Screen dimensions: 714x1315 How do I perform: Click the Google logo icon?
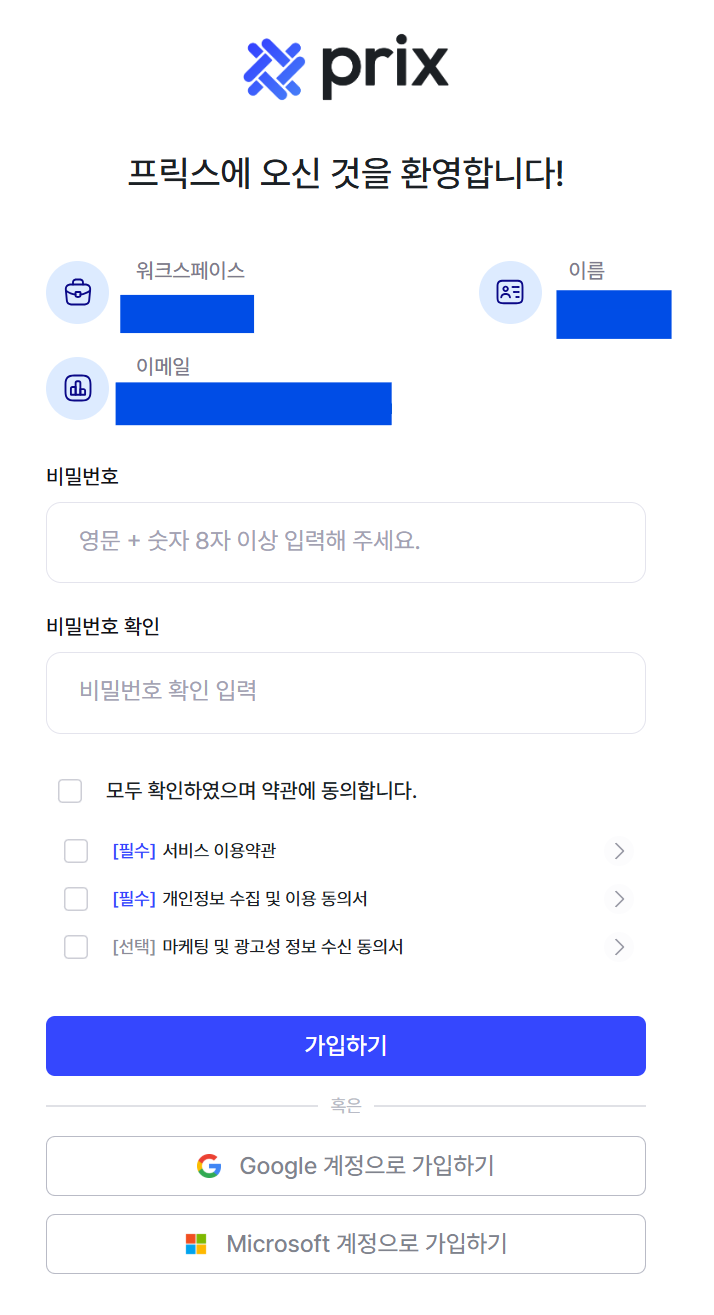tap(209, 1166)
